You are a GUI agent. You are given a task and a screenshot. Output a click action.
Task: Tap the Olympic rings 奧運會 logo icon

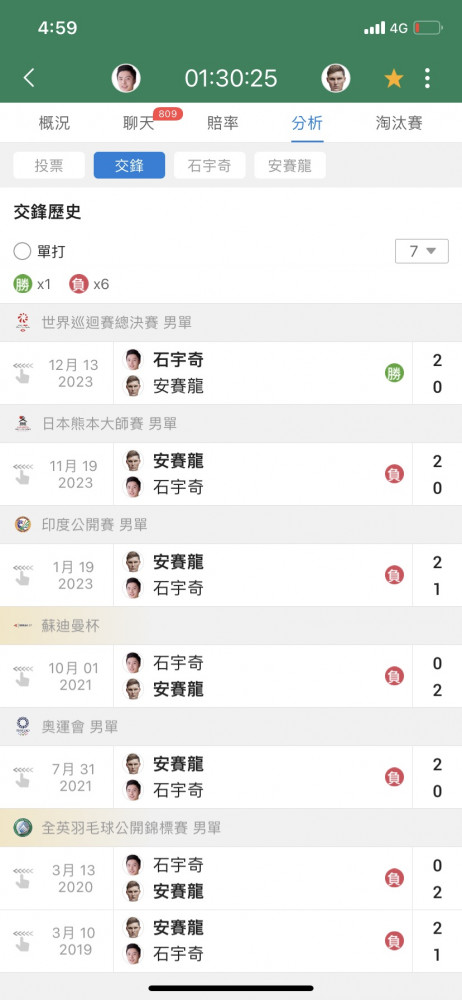point(22,726)
